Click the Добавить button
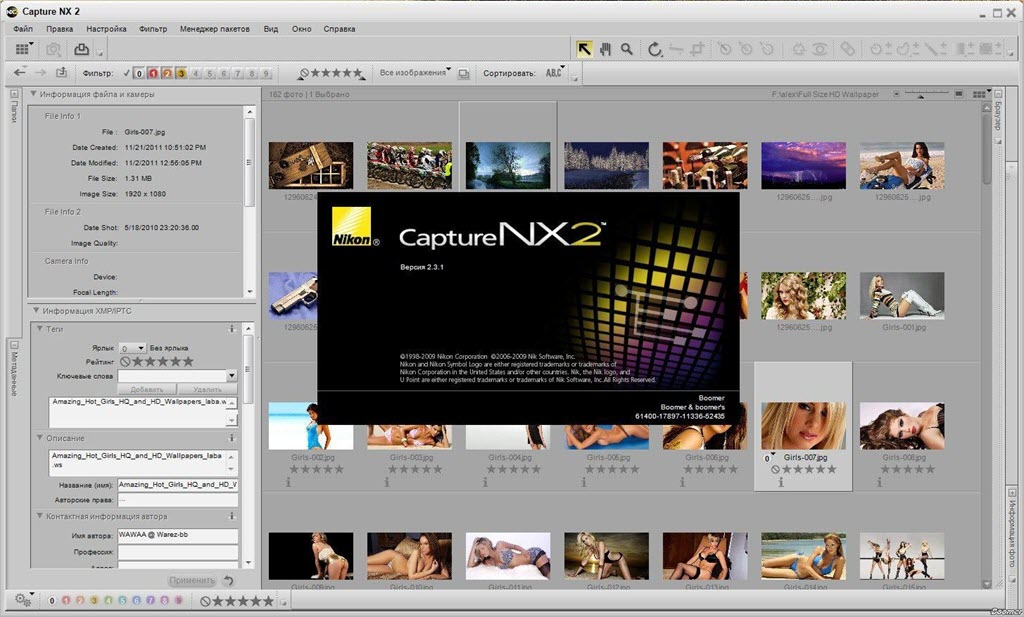This screenshot has height=617, width=1024. pos(146,389)
